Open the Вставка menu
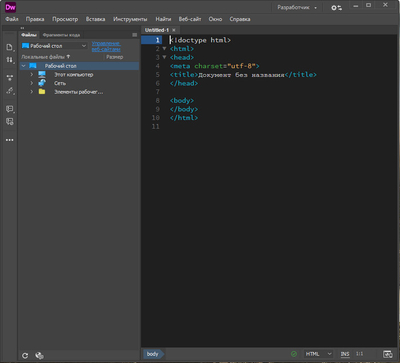 coord(95,19)
